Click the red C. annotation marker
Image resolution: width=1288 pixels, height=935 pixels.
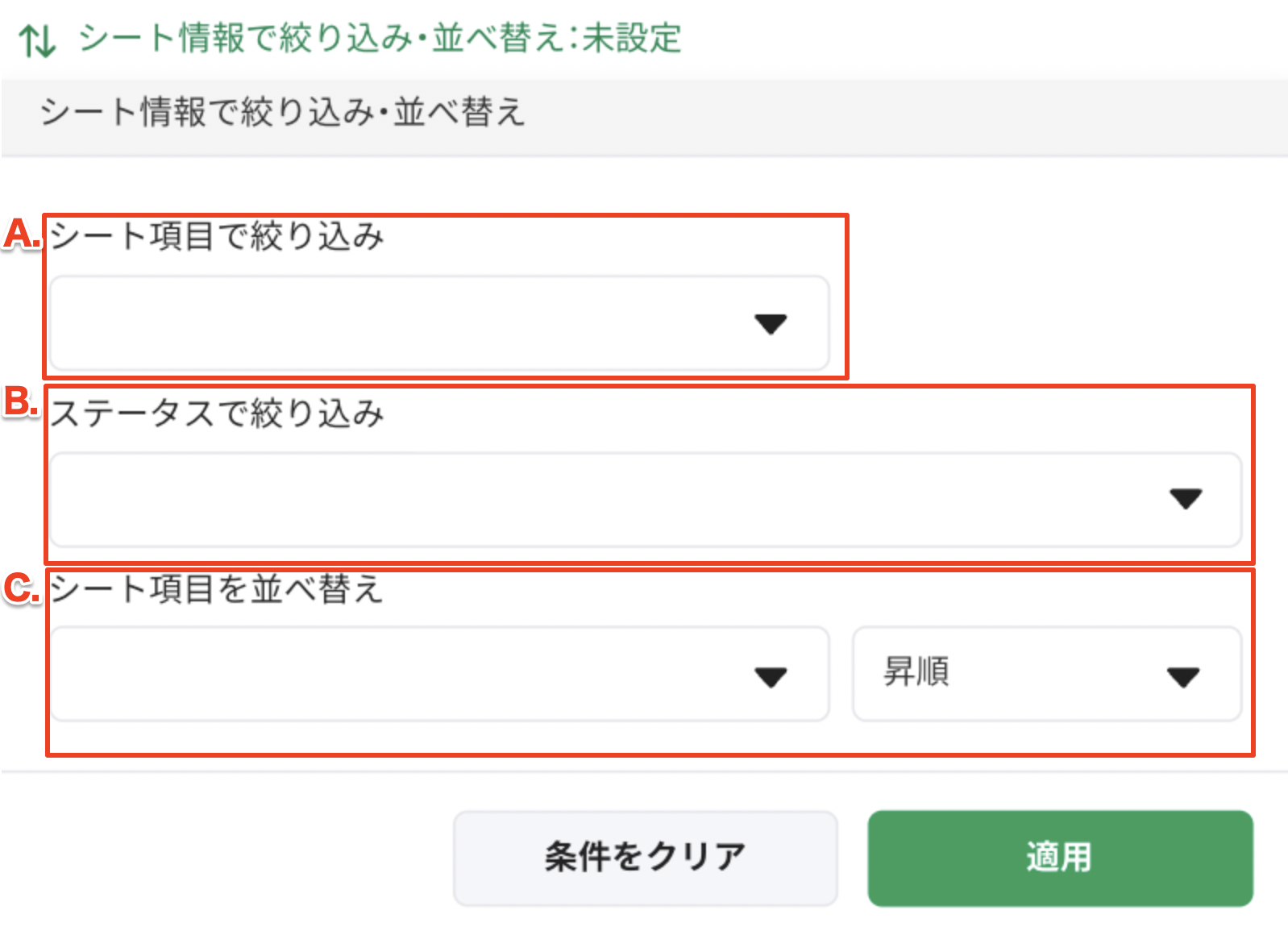point(22,588)
